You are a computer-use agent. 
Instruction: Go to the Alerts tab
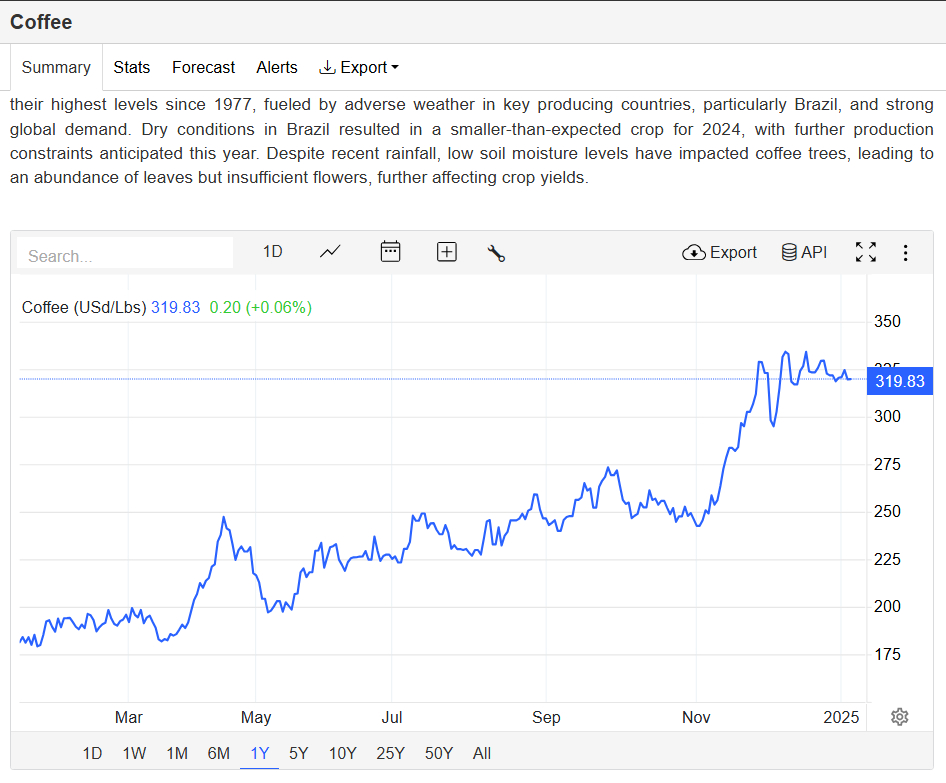[277, 68]
